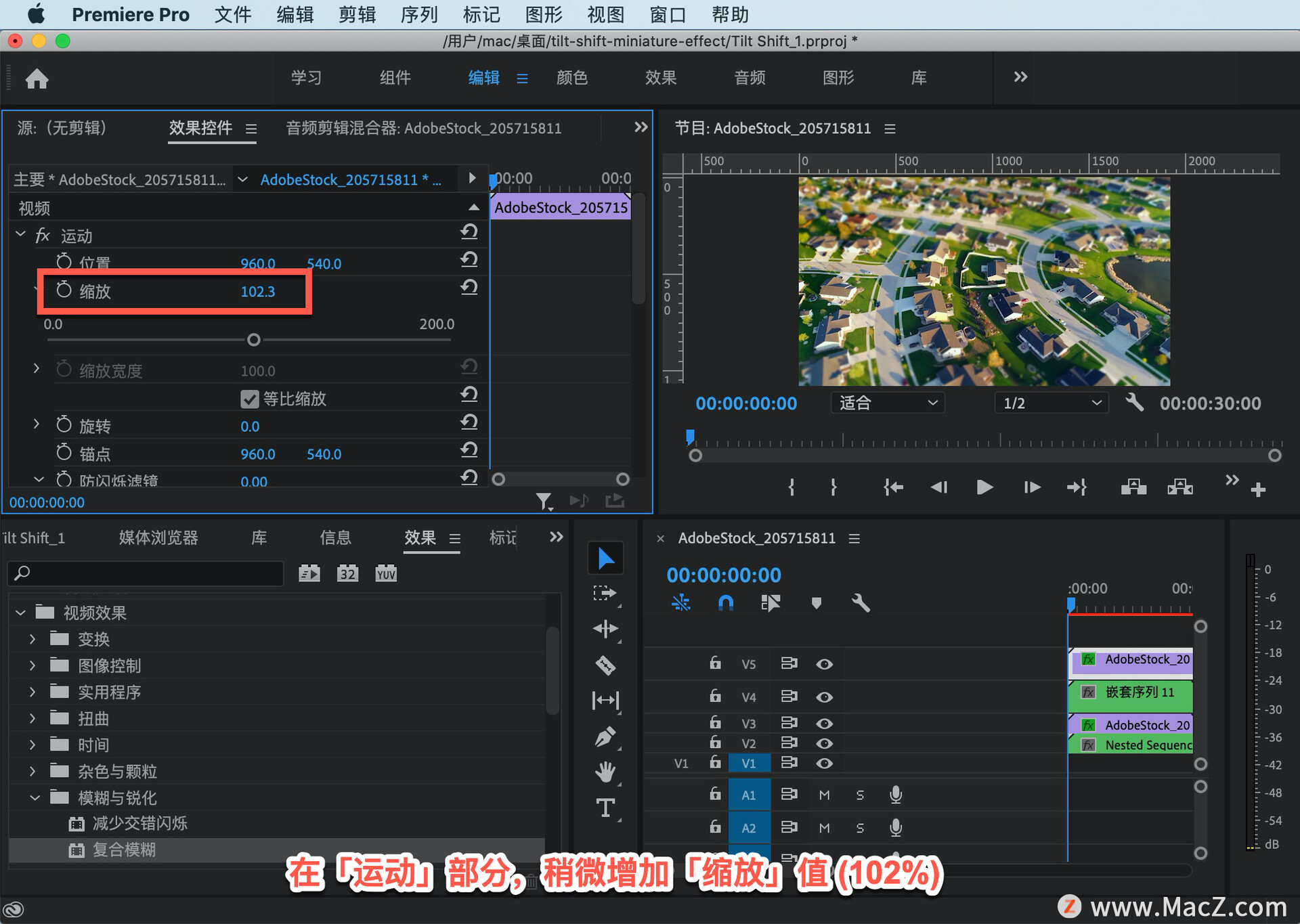
Task: Open program monitor wrench settings
Action: tap(1134, 402)
